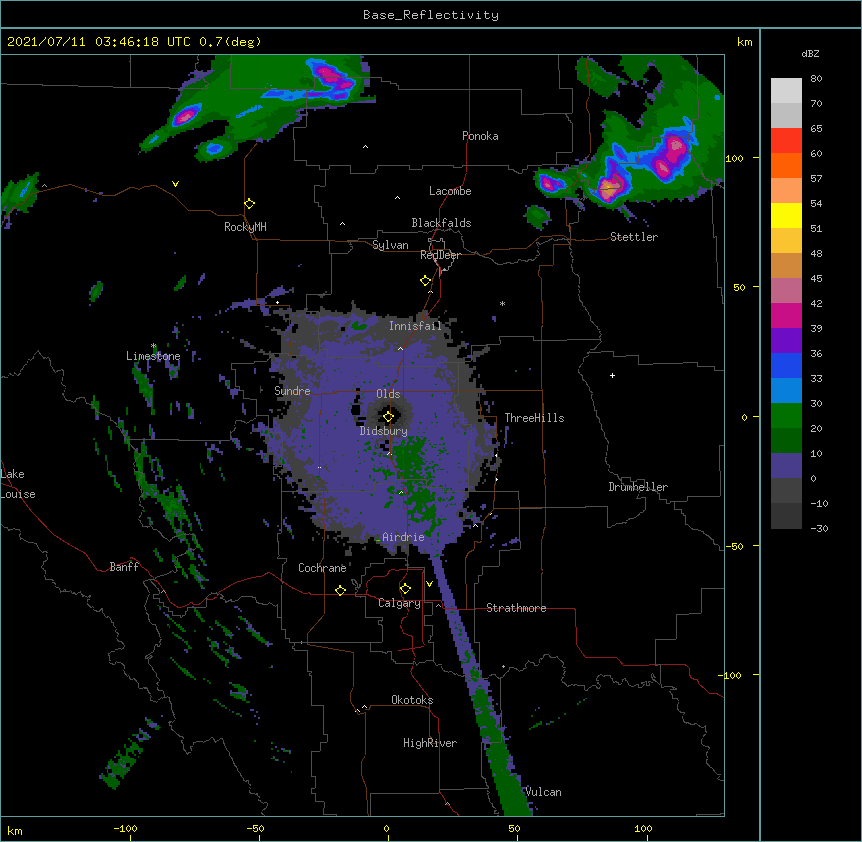Screen dimensions: 862x842
Task: Click the Vulcan town label
Action: click(543, 792)
